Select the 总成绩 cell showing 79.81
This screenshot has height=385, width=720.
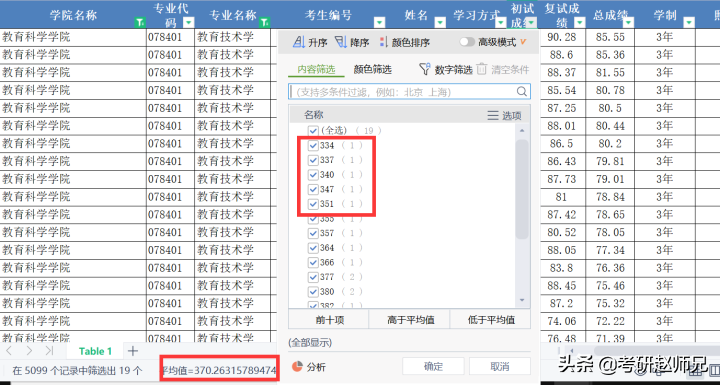610,161
